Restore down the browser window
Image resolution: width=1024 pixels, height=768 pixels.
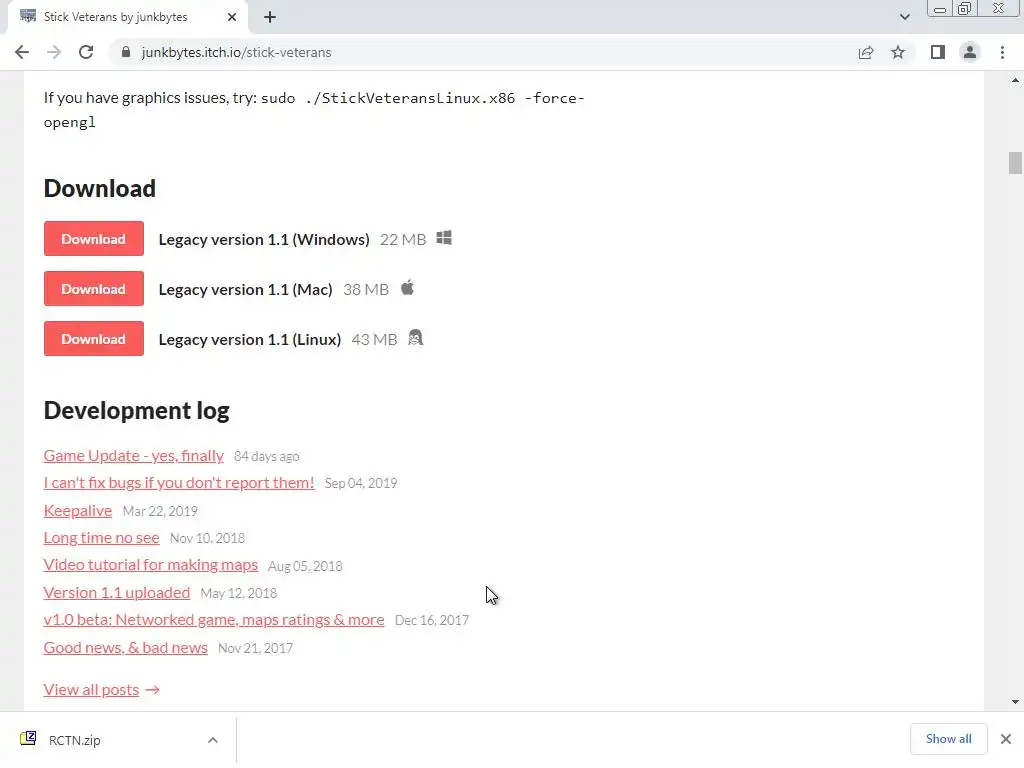[964, 9]
